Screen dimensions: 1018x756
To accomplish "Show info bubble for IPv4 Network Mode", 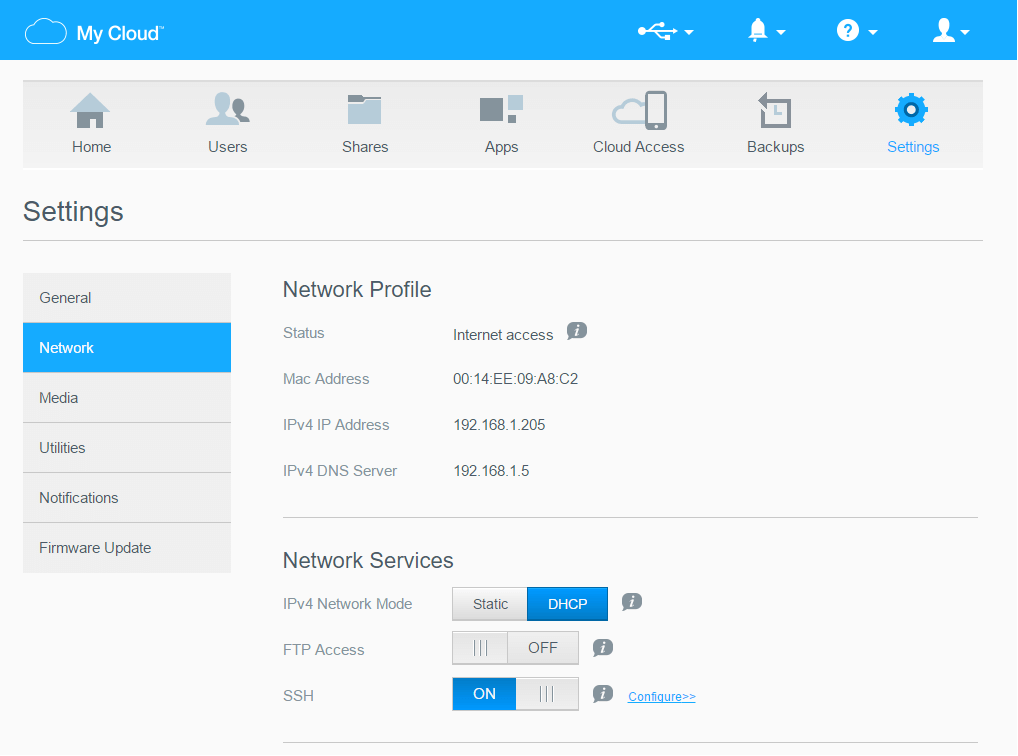I will (631, 602).
